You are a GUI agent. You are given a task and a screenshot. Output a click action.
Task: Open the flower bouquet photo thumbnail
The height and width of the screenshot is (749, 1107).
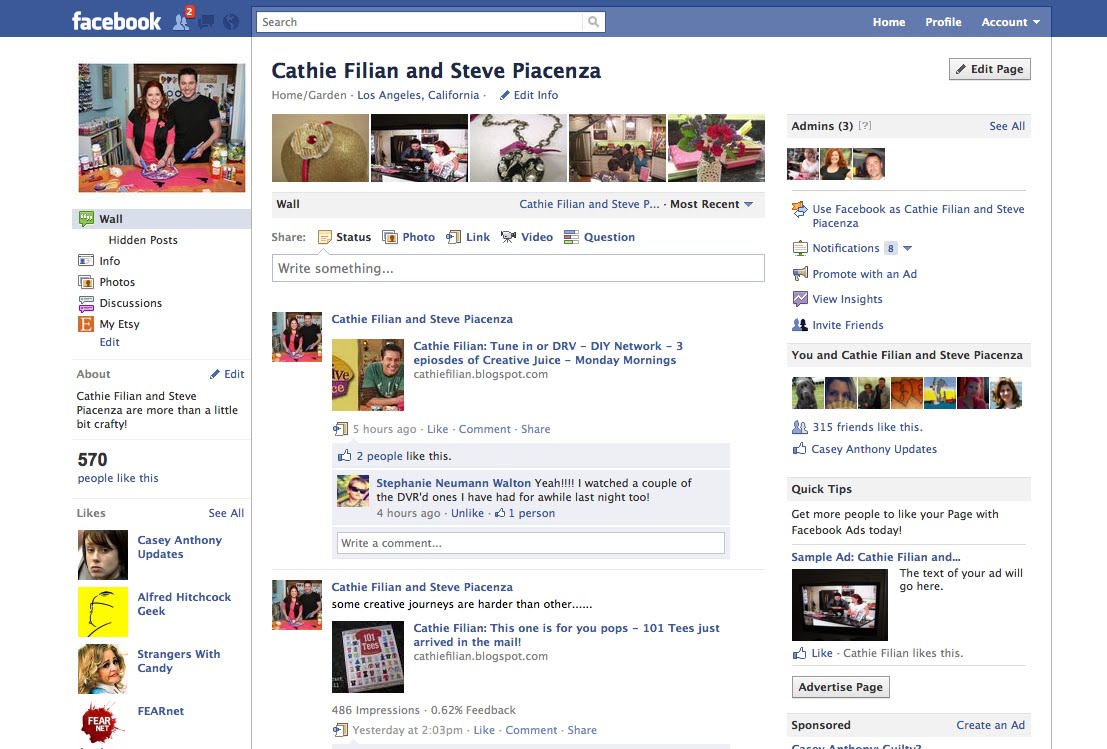[x=716, y=148]
